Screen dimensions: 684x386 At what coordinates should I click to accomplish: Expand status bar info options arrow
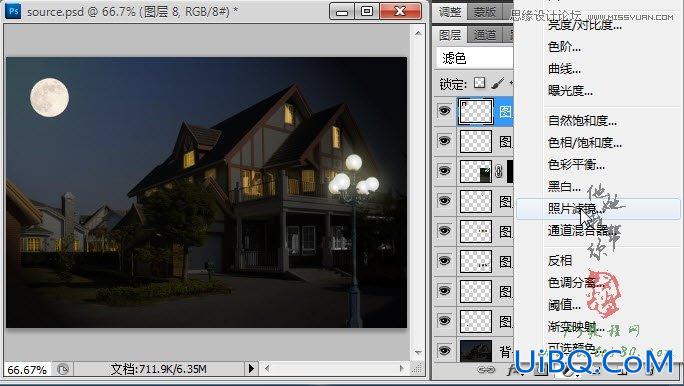(251, 369)
